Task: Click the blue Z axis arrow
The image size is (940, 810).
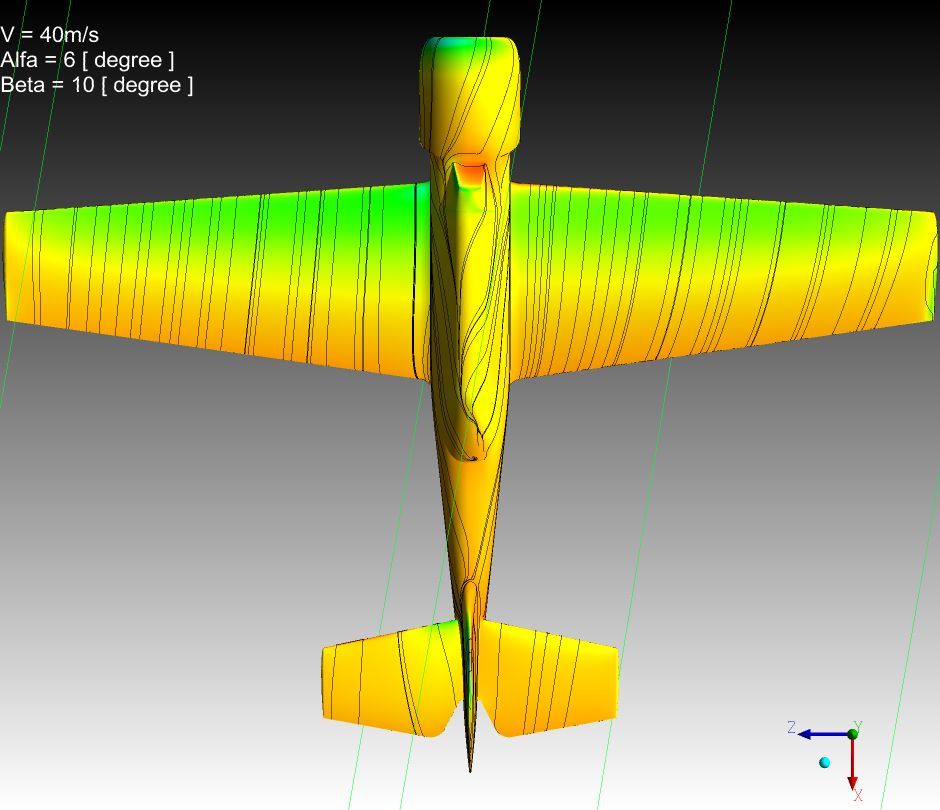Action: (820, 734)
